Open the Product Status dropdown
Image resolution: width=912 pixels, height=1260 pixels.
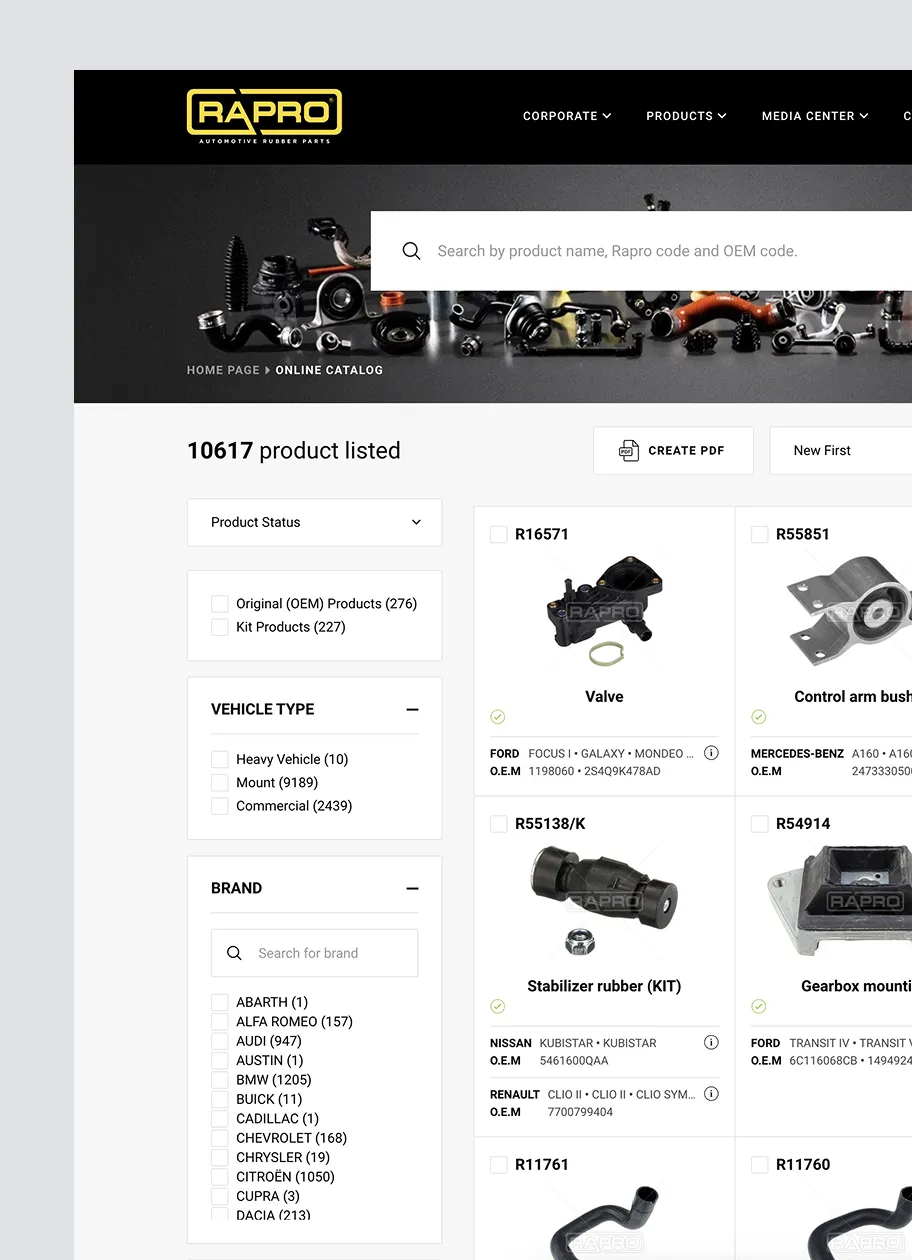click(x=314, y=522)
